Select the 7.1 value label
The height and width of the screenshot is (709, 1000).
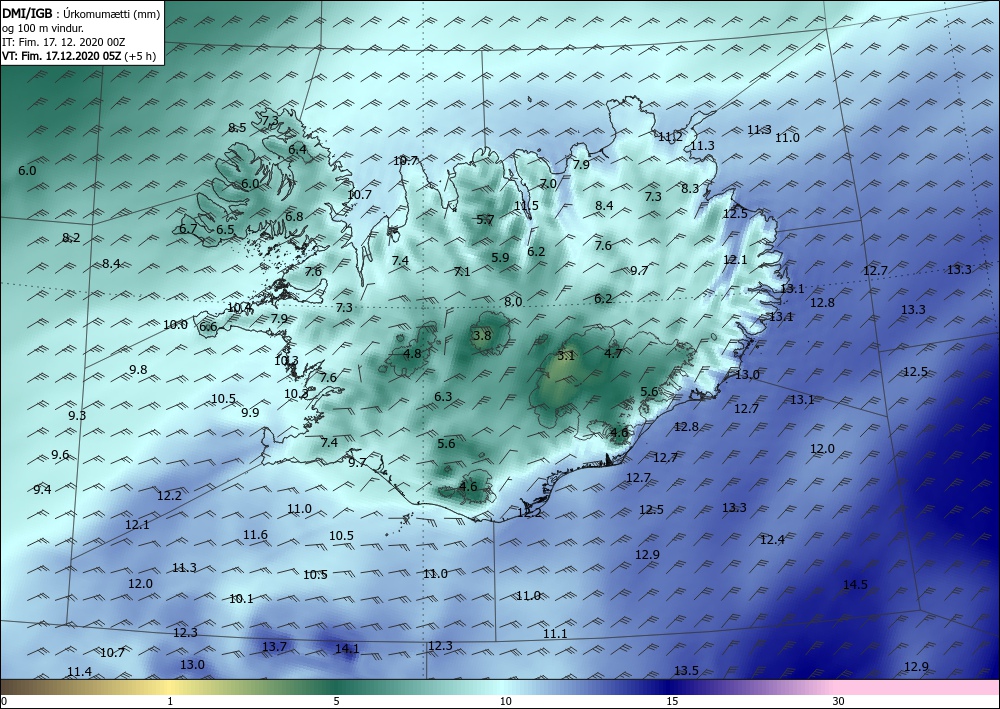pyautogui.click(x=462, y=272)
